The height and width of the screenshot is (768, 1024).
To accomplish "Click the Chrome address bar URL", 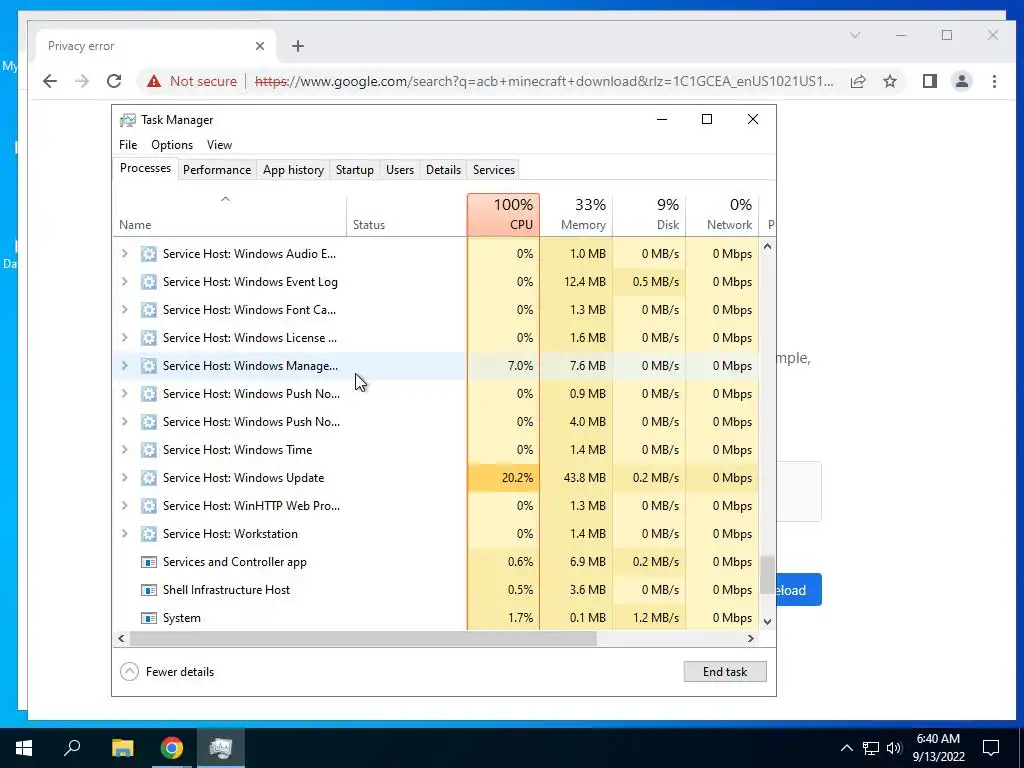I will pos(544,81).
